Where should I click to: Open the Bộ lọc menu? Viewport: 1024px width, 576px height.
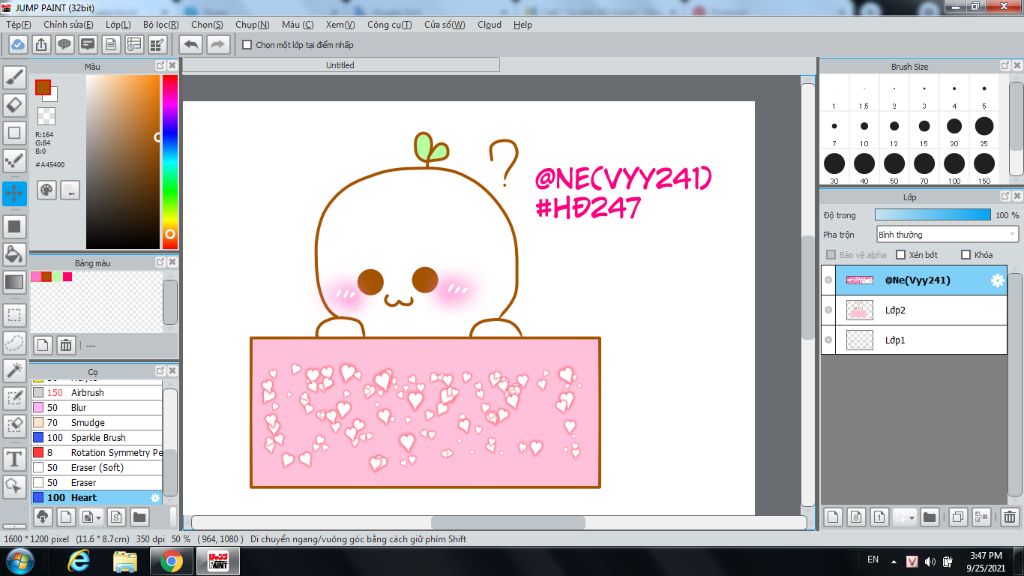(x=161, y=24)
